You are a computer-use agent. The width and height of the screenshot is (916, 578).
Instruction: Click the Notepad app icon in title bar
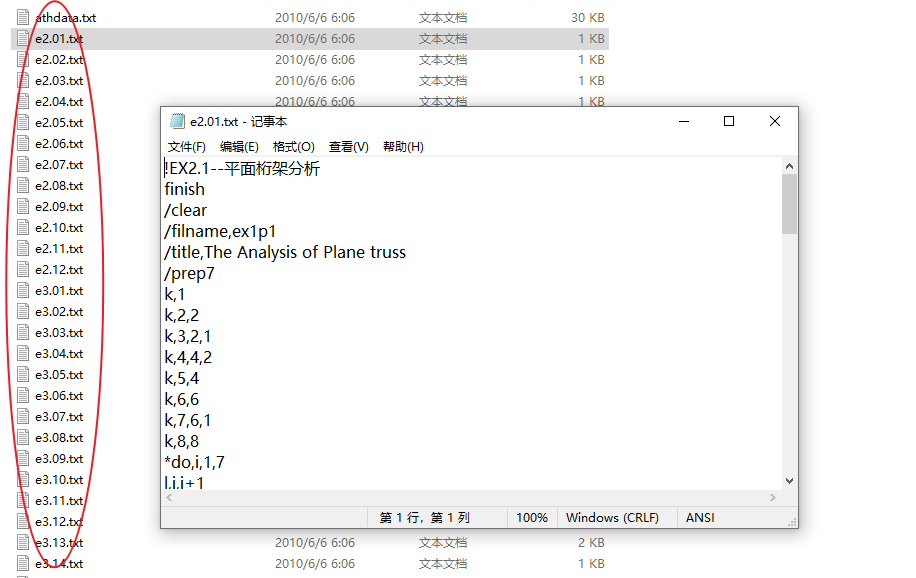[x=177, y=121]
